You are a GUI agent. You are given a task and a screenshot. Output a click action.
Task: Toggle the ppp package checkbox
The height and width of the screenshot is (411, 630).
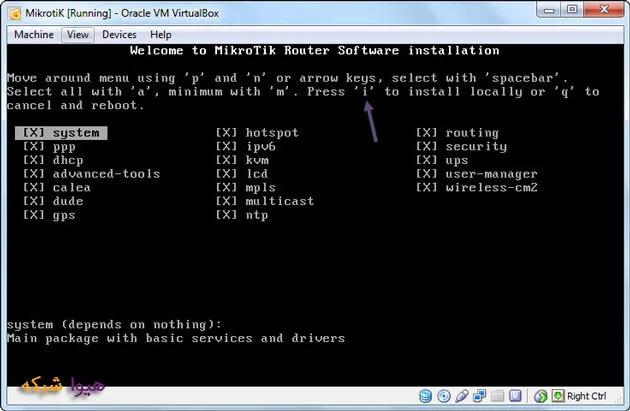(x=33, y=147)
